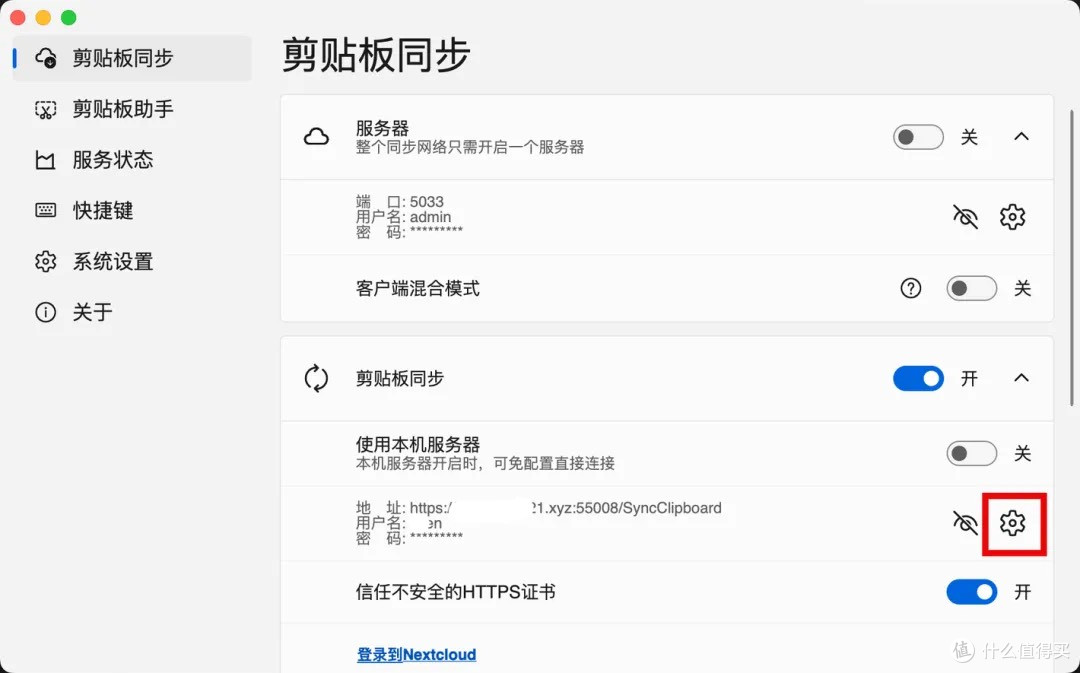1080x673 pixels.
Task: Click the green macOS zoom window button
Action: click(x=68, y=17)
